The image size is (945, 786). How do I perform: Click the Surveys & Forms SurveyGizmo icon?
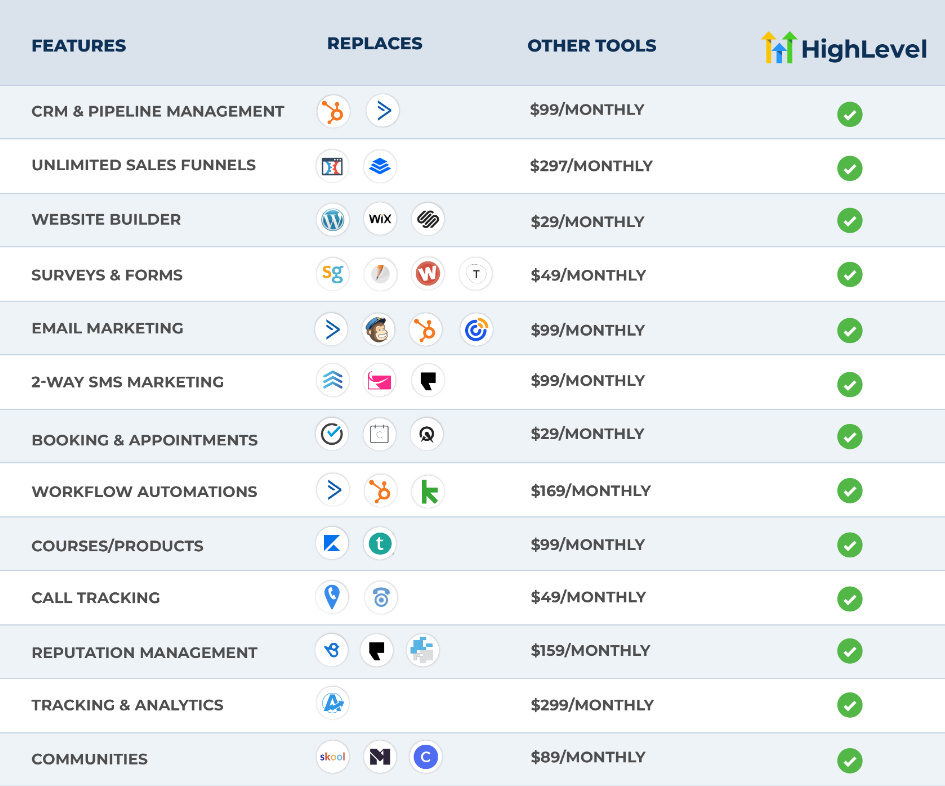(x=332, y=273)
